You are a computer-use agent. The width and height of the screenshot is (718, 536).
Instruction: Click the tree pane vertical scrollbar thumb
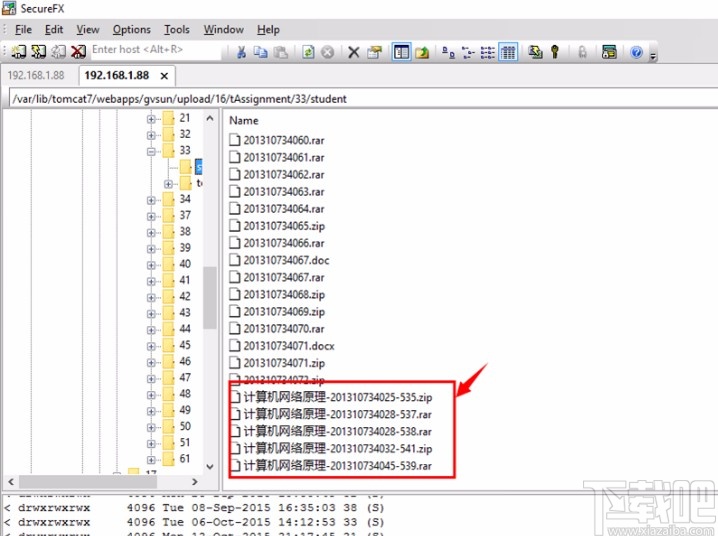[210, 298]
